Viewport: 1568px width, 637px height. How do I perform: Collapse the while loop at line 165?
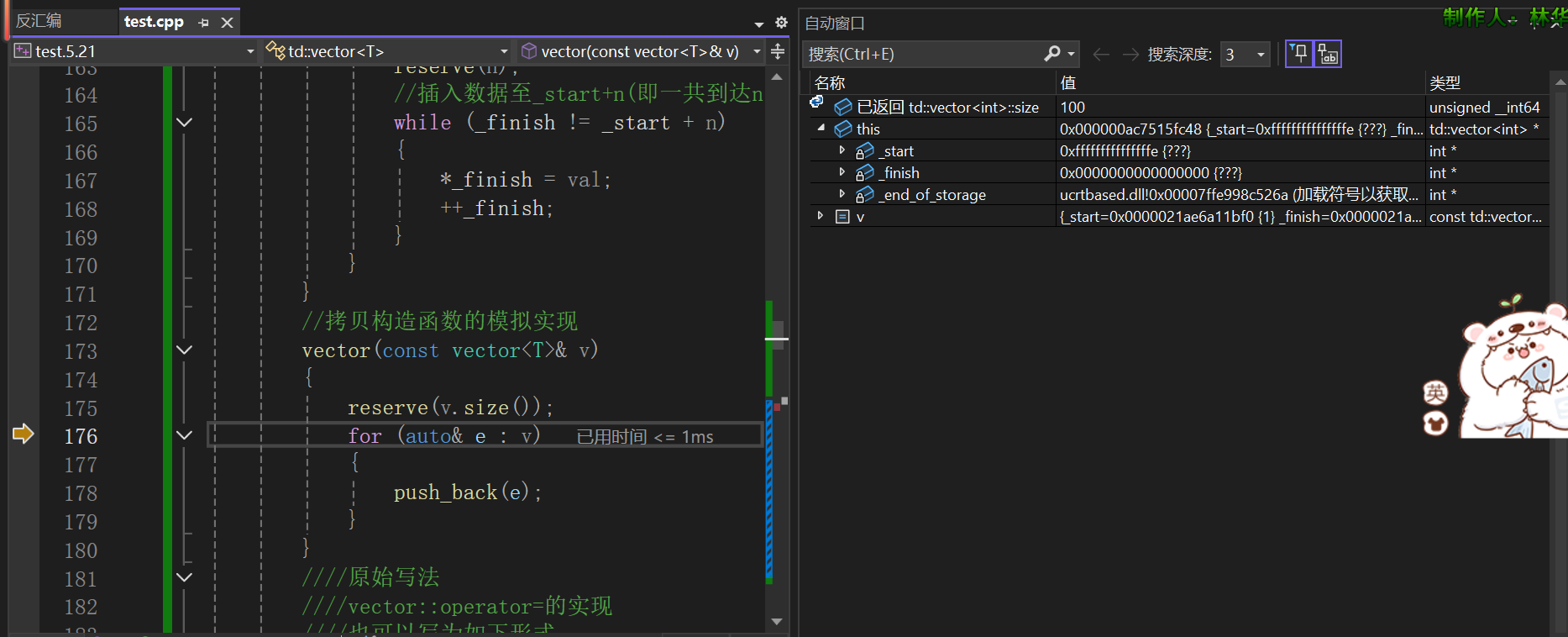(x=185, y=123)
